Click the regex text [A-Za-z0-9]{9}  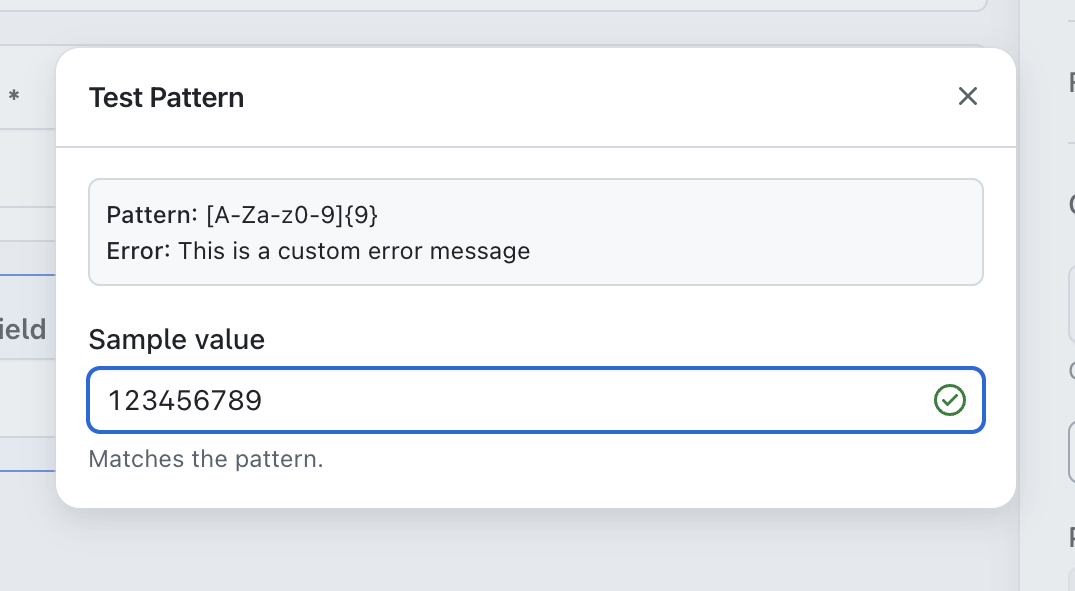tap(292, 214)
